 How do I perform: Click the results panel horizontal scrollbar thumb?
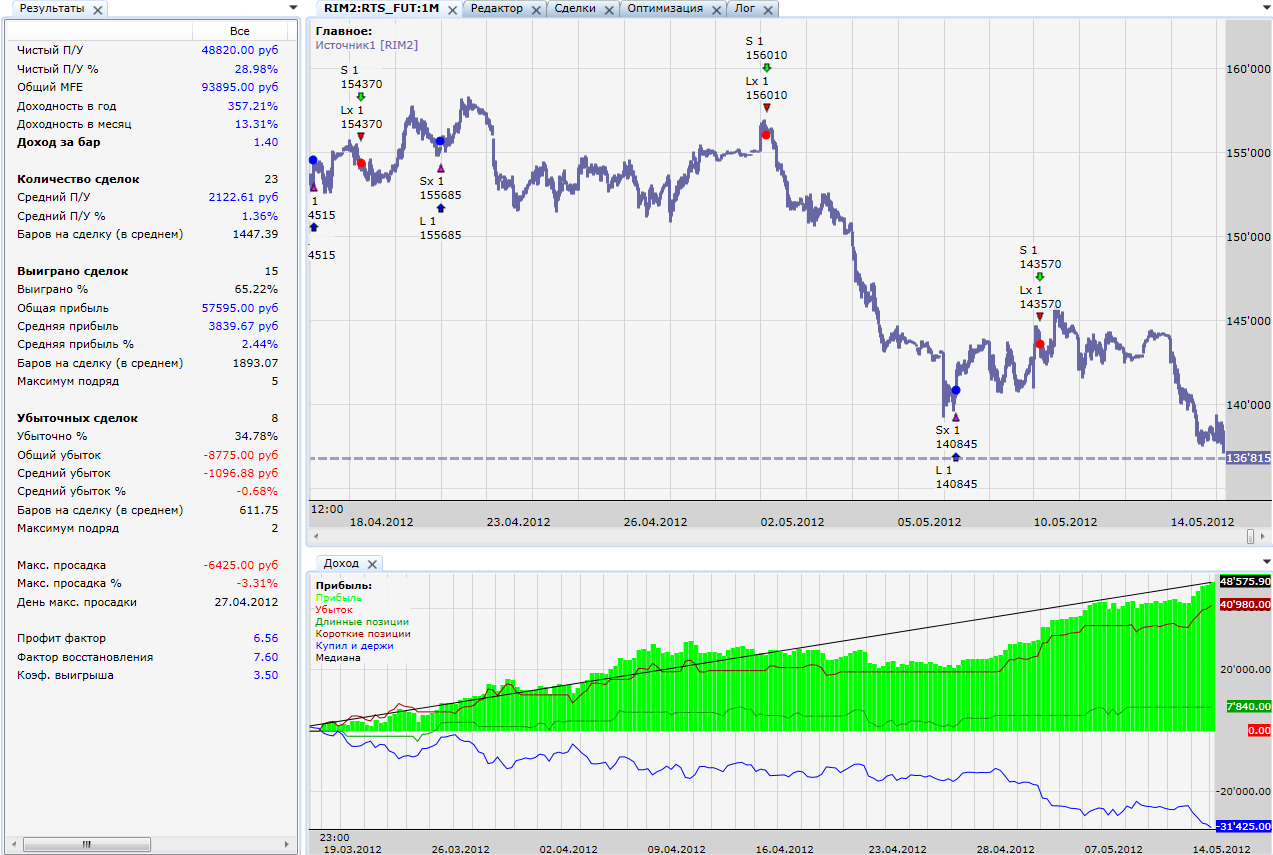click(x=83, y=845)
